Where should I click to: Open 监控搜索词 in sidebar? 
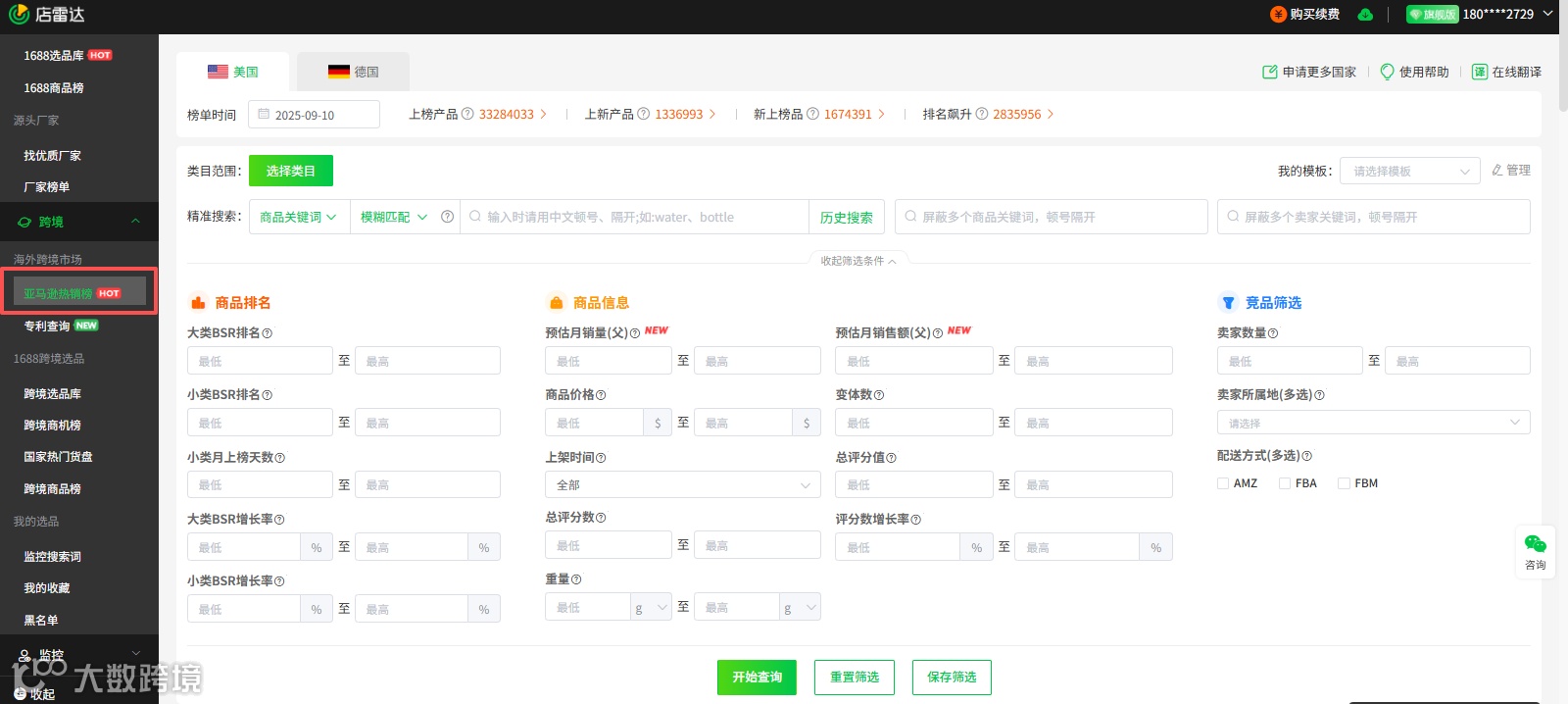coord(53,556)
